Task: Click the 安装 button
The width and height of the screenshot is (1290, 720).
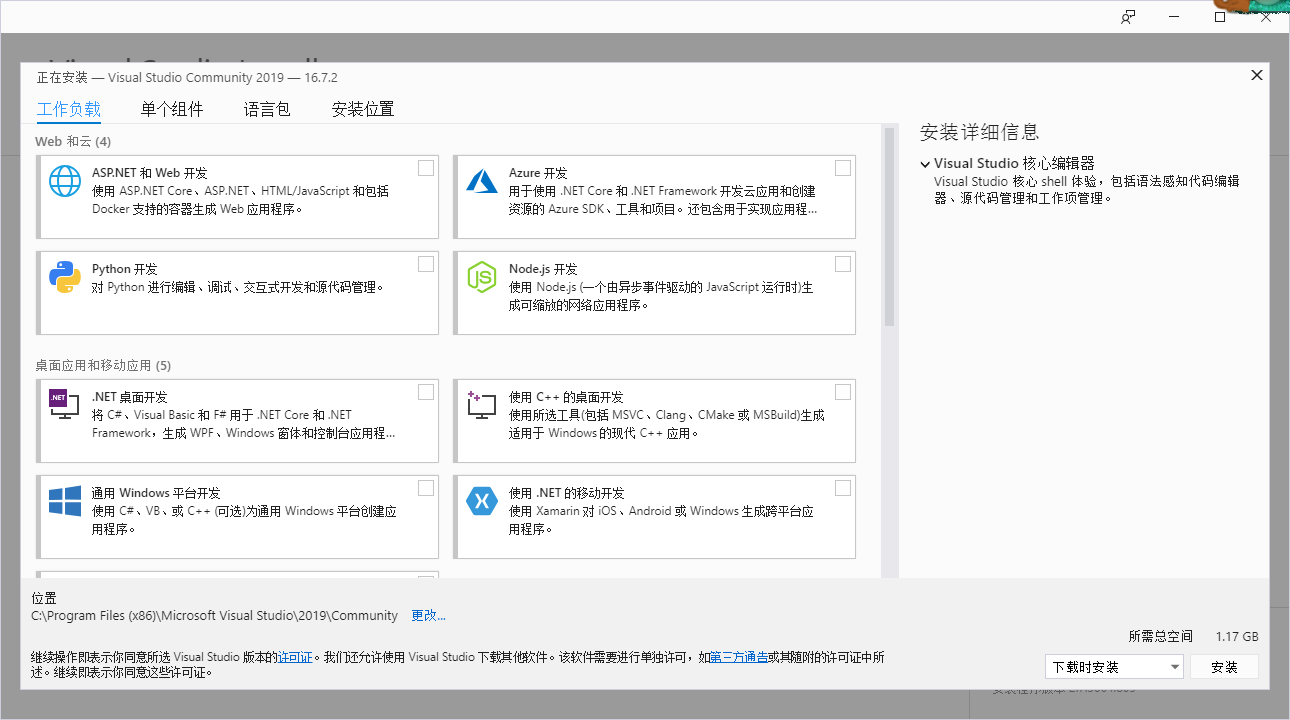Action: 1224,667
